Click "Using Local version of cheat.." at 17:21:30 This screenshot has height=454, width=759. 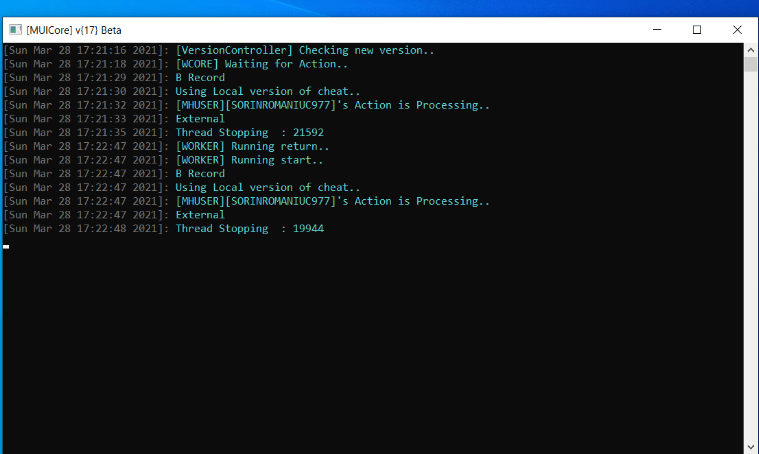(x=268, y=91)
